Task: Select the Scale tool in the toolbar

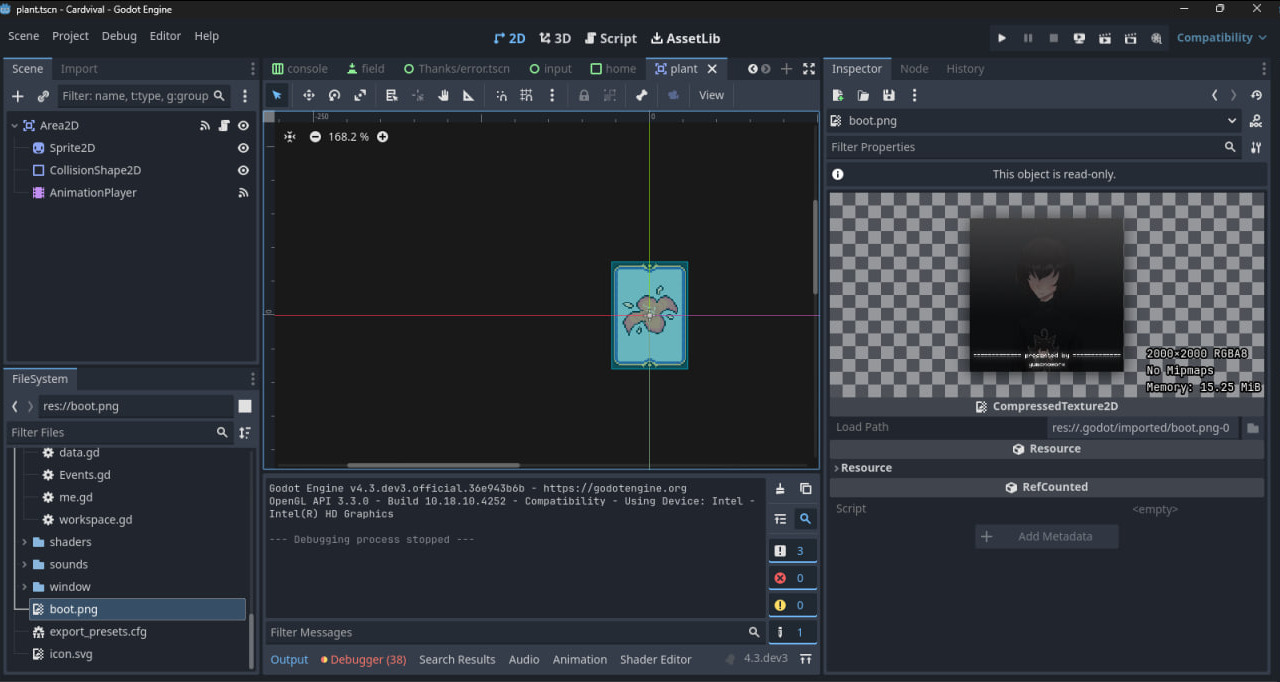Action: pos(361,95)
